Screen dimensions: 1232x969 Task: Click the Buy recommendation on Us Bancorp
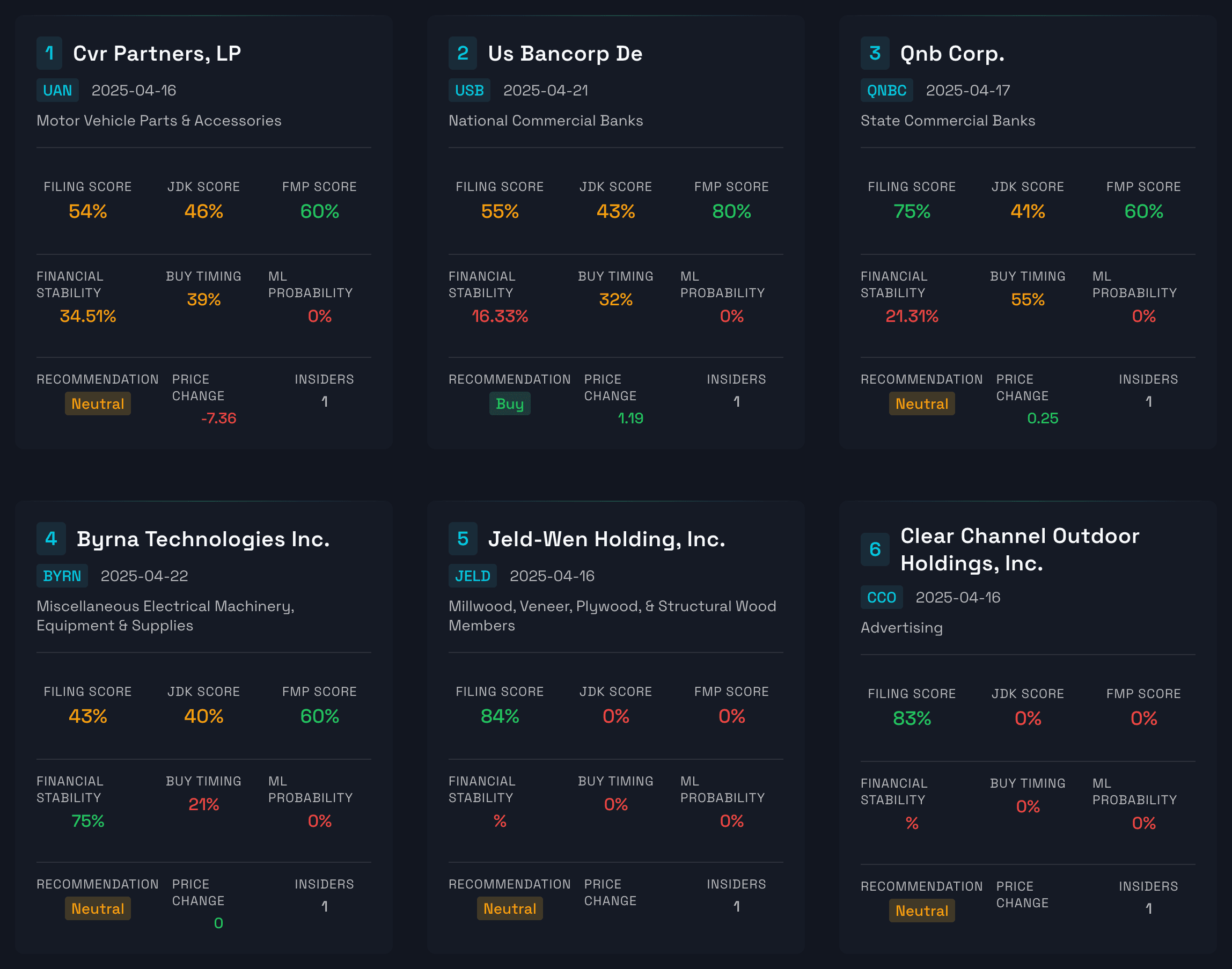point(509,403)
